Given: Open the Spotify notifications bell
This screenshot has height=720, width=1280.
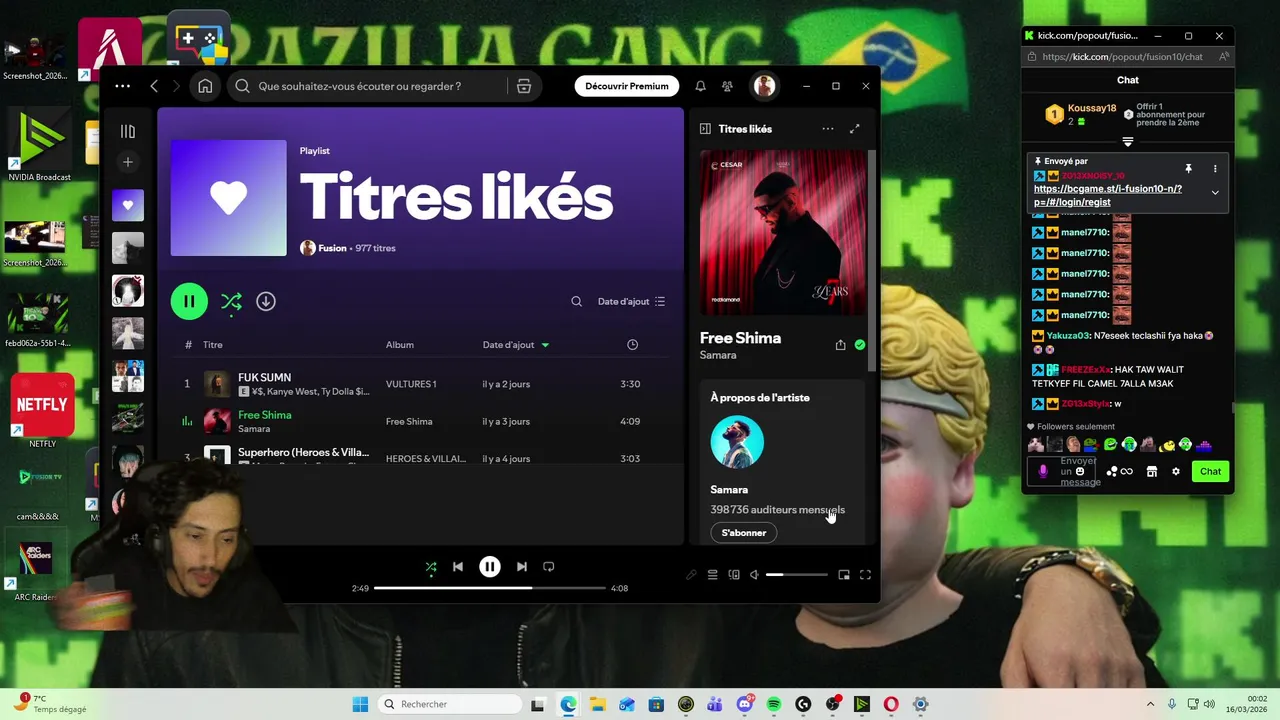Looking at the screenshot, I should tap(700, 86).
